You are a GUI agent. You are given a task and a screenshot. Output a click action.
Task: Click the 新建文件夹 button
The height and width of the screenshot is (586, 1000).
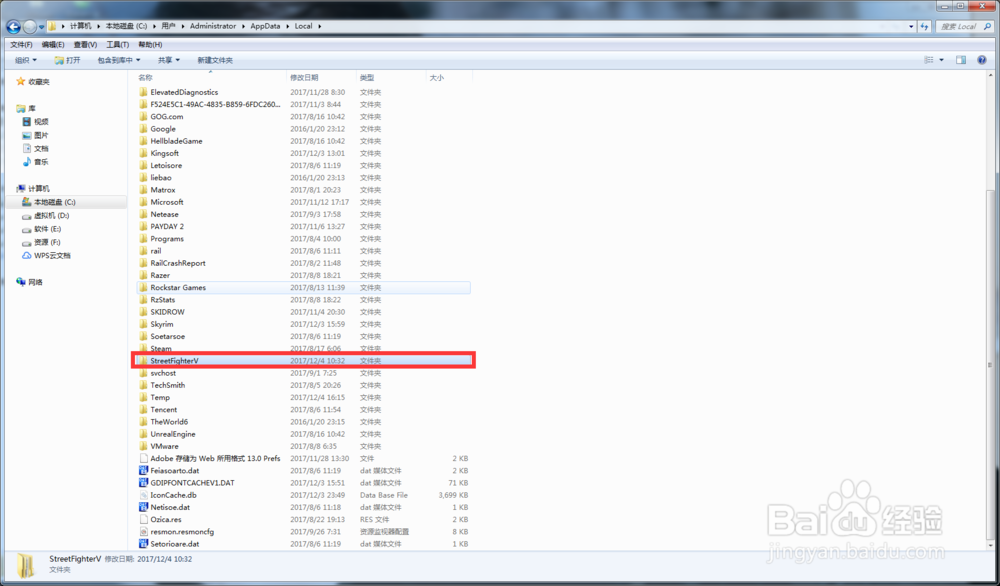tap(215, 60)
